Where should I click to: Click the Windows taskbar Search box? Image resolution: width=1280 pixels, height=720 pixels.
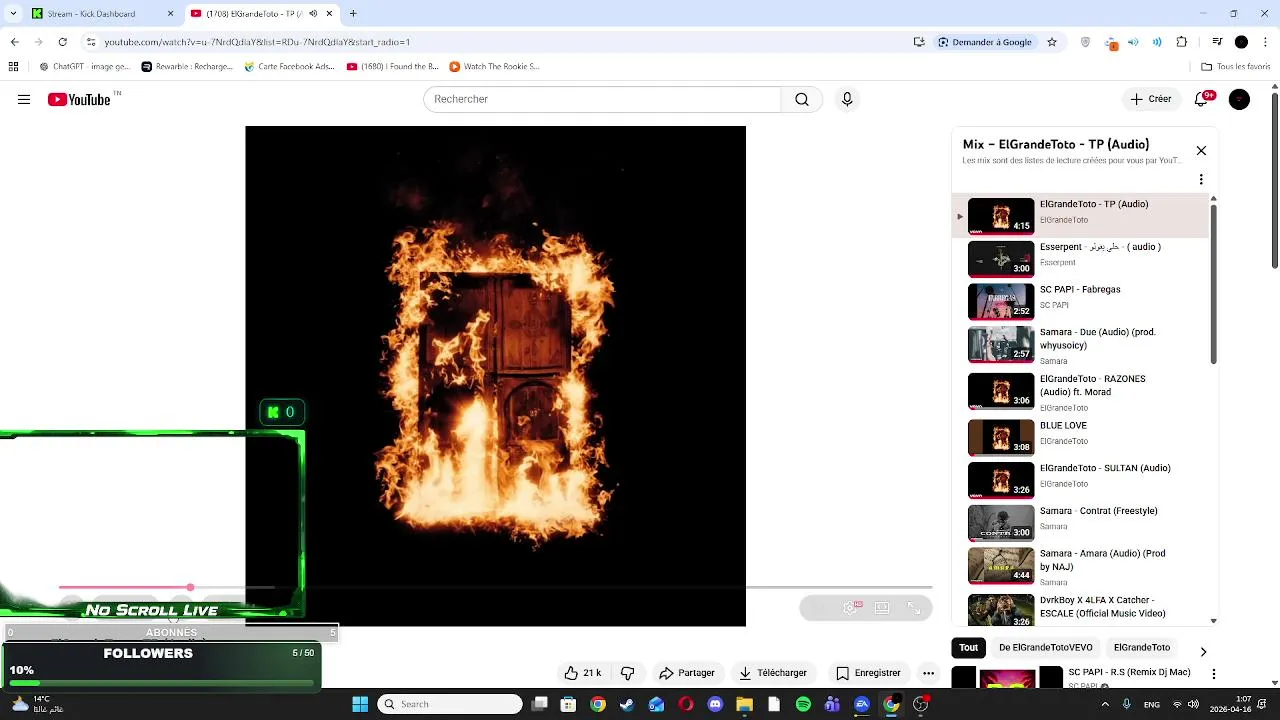point(450,704)
